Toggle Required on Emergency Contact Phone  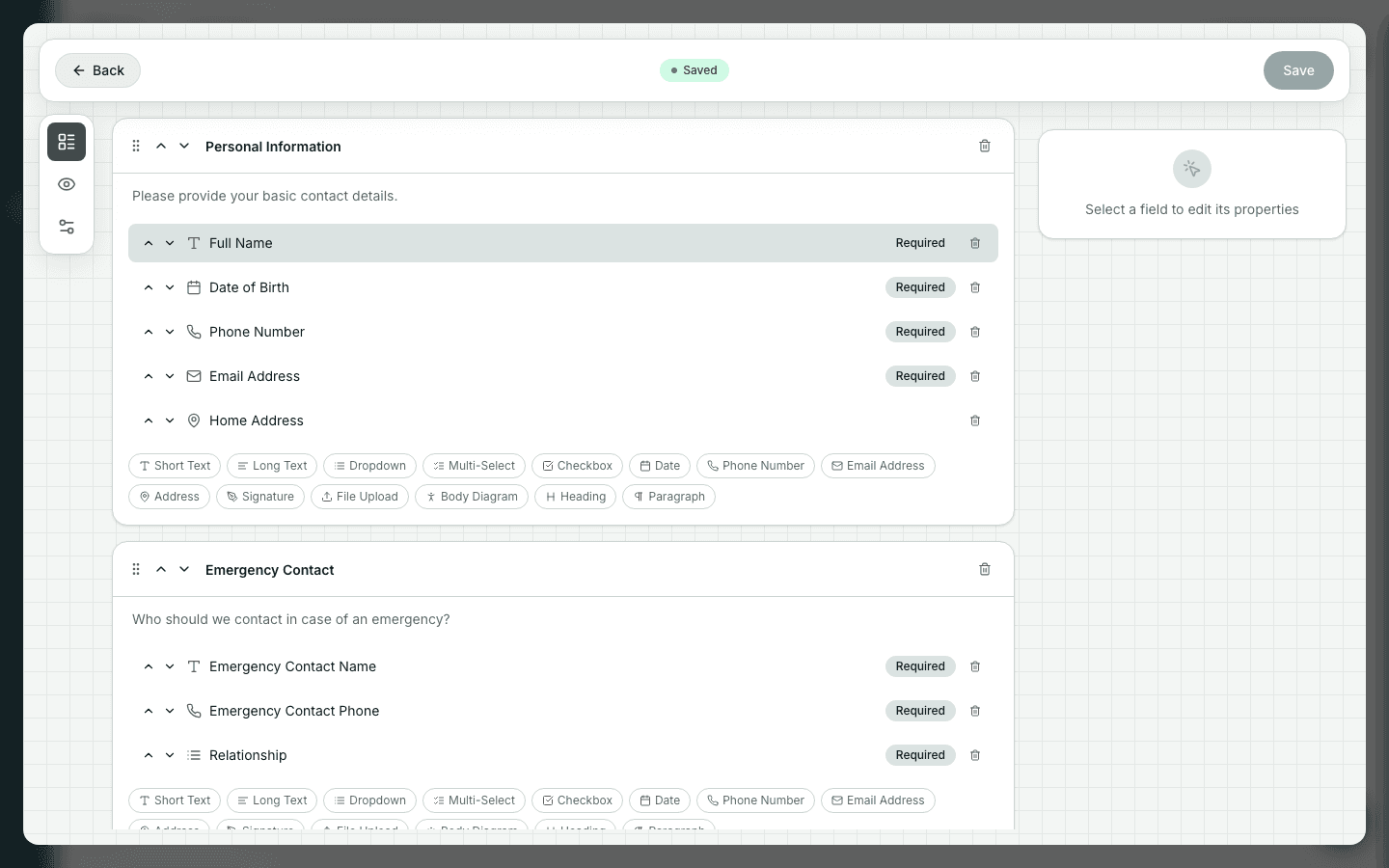coord(920,711)
